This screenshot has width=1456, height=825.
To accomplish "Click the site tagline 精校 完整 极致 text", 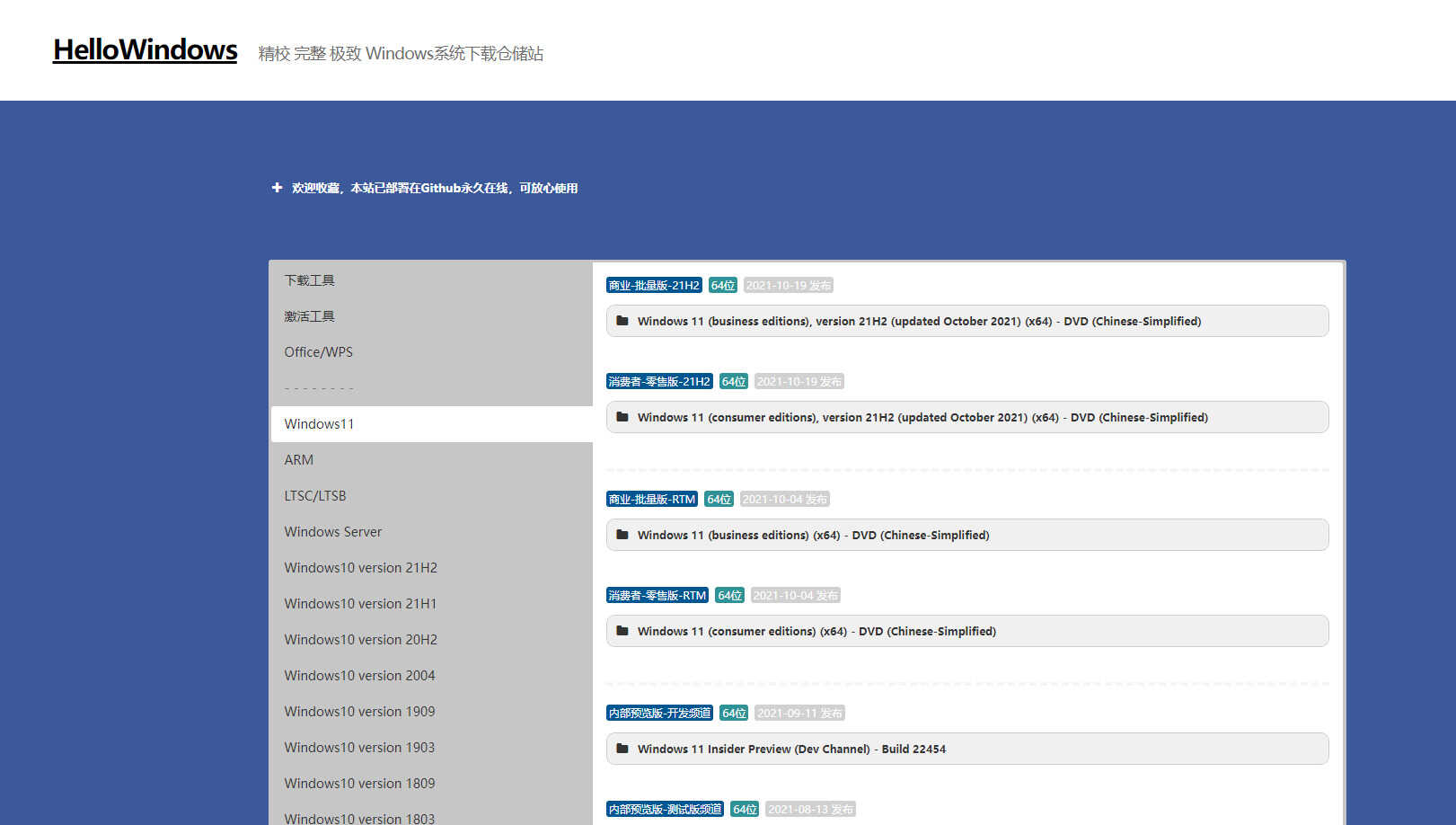I will click(x=401, y=54).
